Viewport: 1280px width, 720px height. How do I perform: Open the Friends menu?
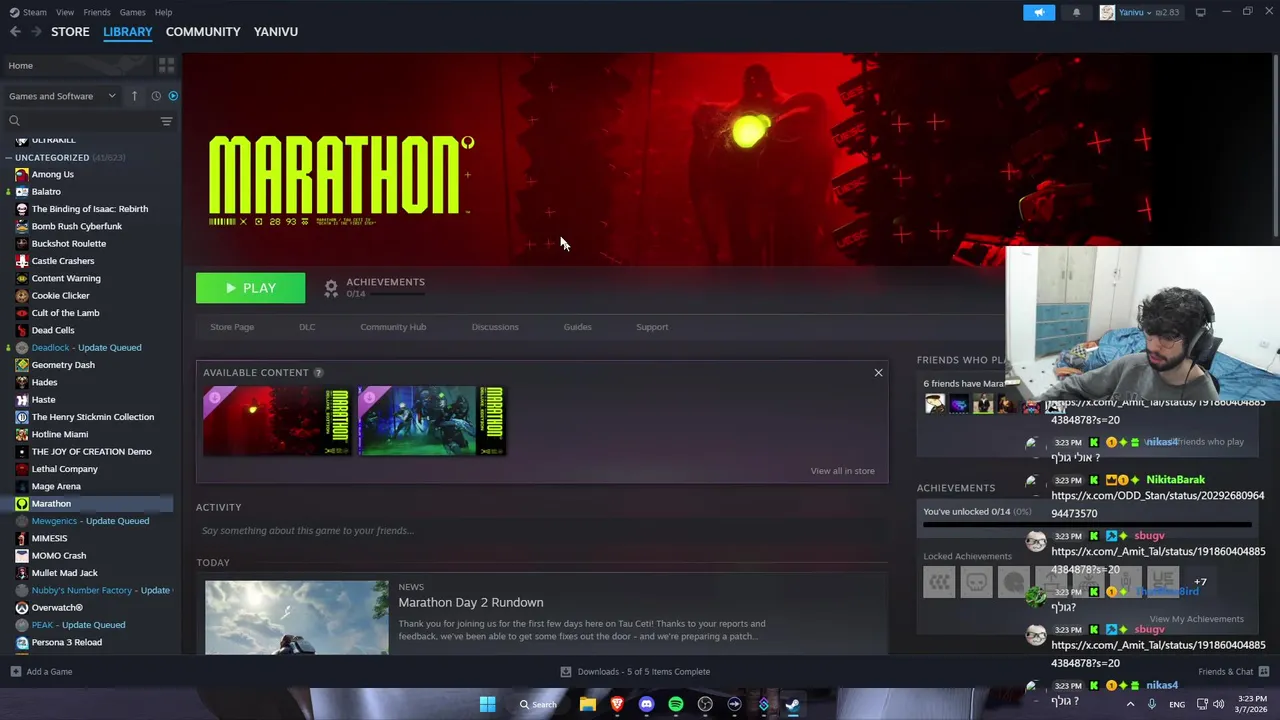(x=97, y=12)
